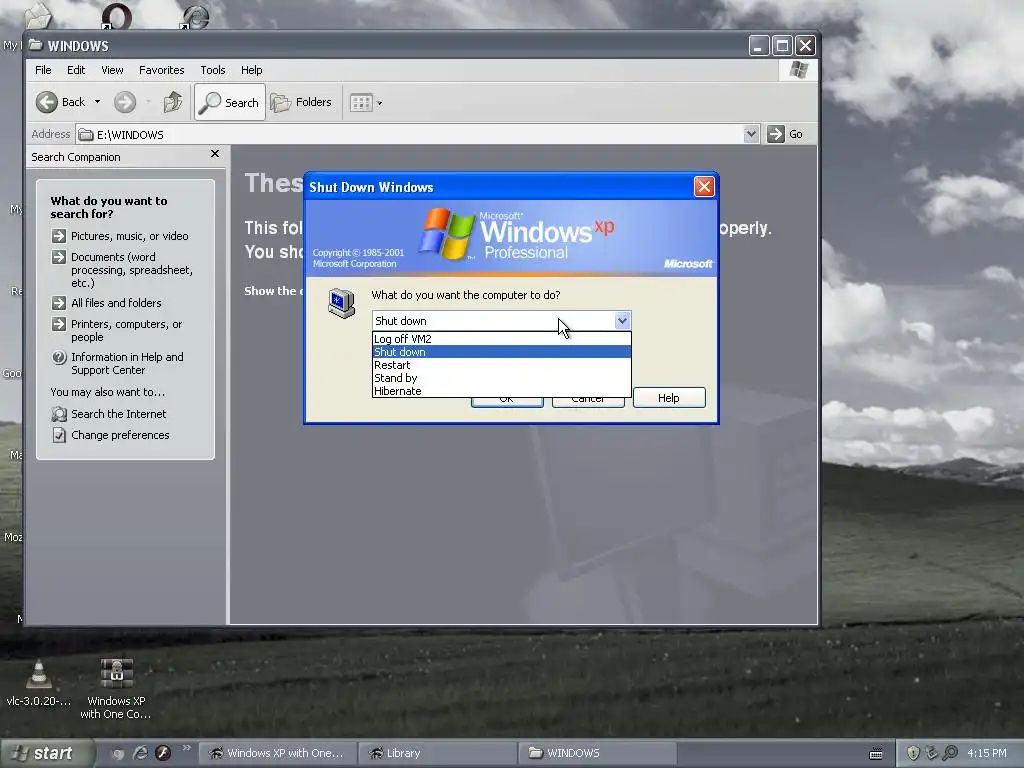1024x768 pixels.
Task: Search Printers, computers, or people
Action: [x=127, y=330]
